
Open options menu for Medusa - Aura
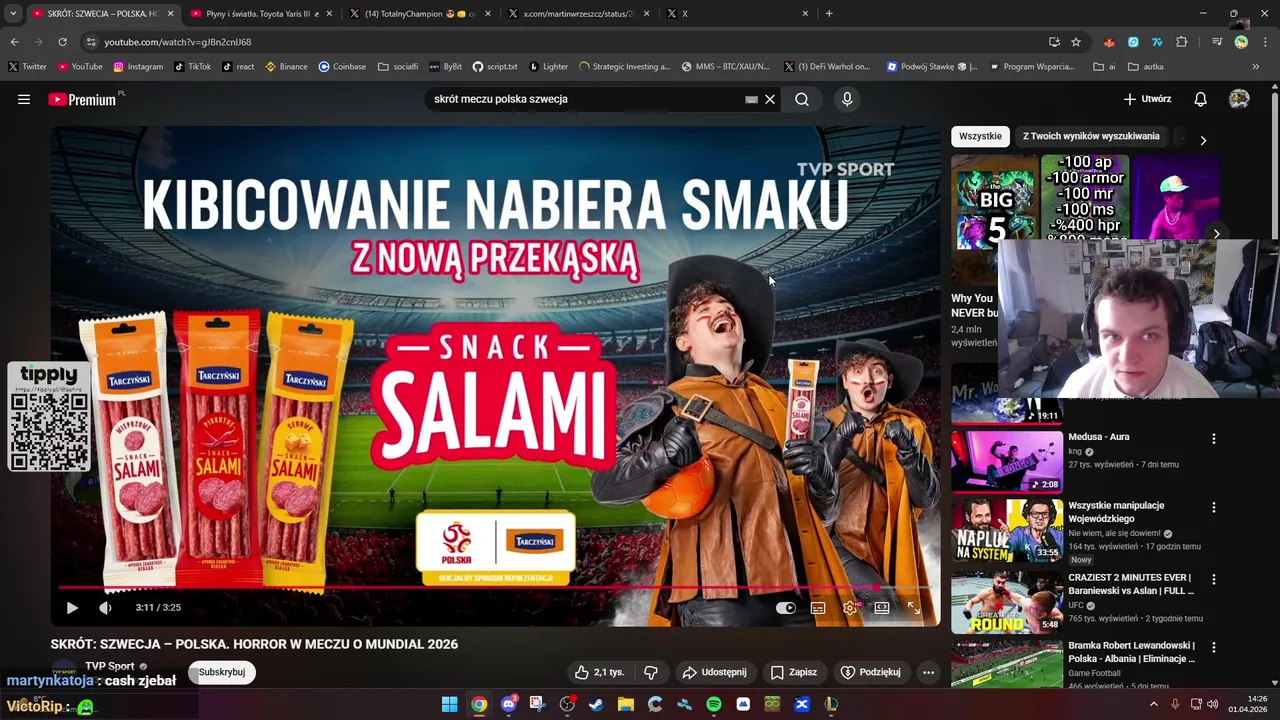coord(1214,438)
